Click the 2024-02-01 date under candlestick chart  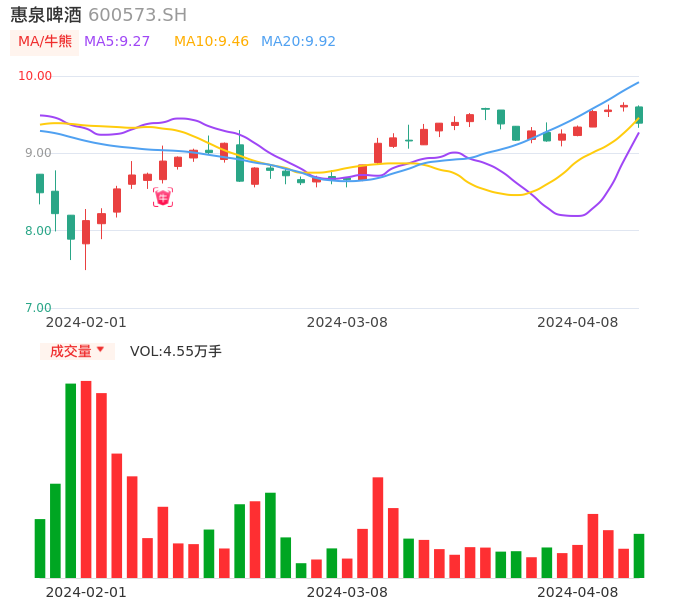point(86,322)
